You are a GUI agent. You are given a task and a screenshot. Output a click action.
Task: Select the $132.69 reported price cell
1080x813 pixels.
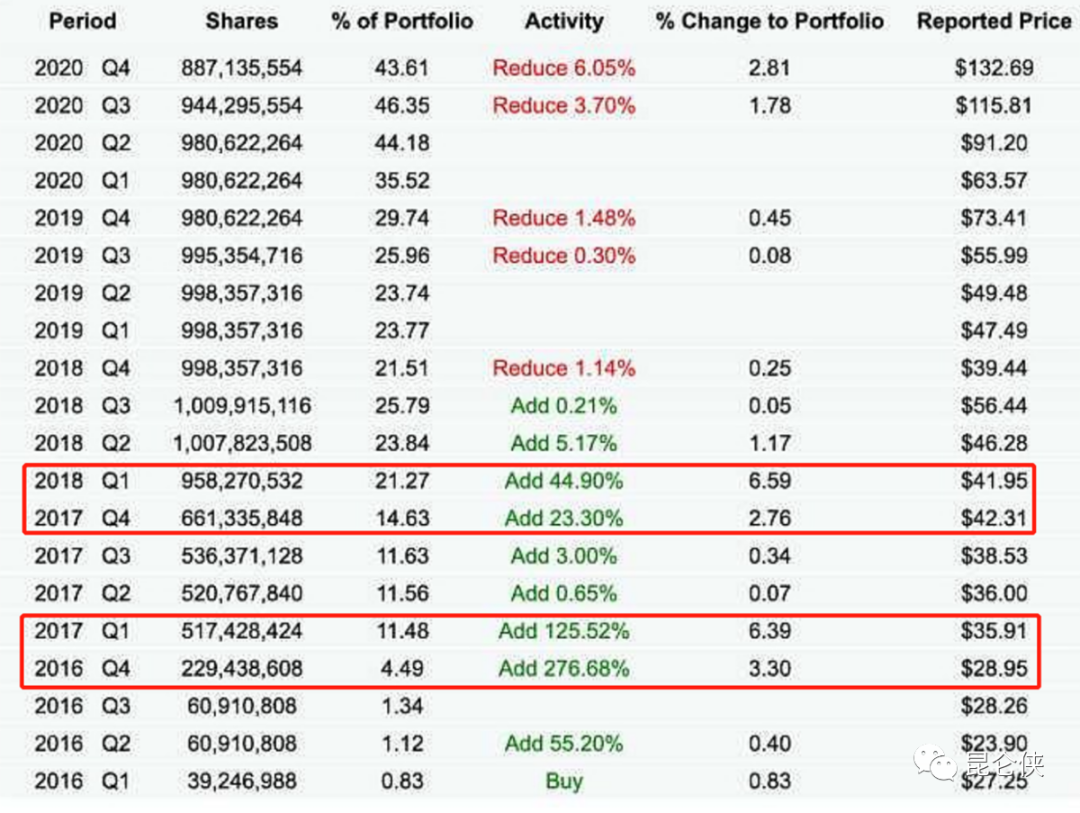coord(993,68)
